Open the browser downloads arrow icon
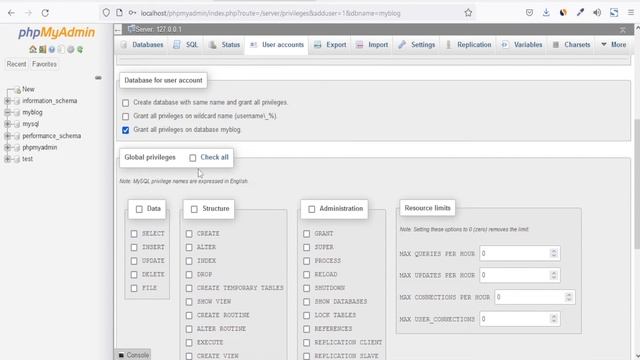The image size is (640, 360). click(x=546, y=13)
